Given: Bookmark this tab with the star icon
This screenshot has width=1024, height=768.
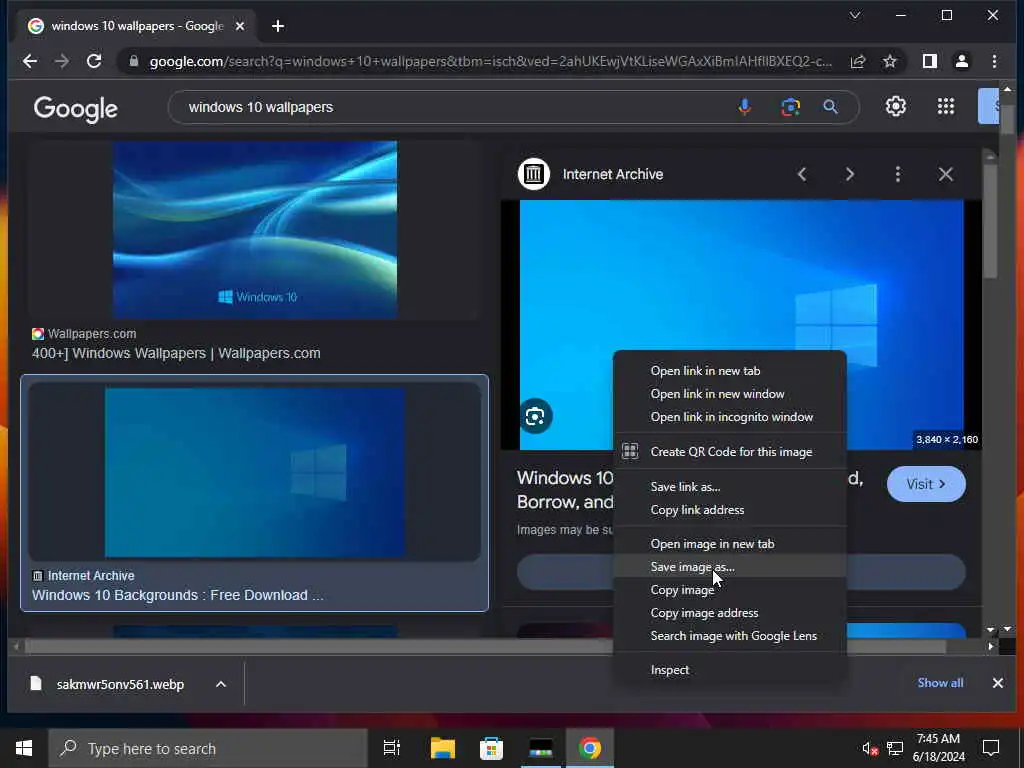Looking at the screenshot, I should [889, 61].
